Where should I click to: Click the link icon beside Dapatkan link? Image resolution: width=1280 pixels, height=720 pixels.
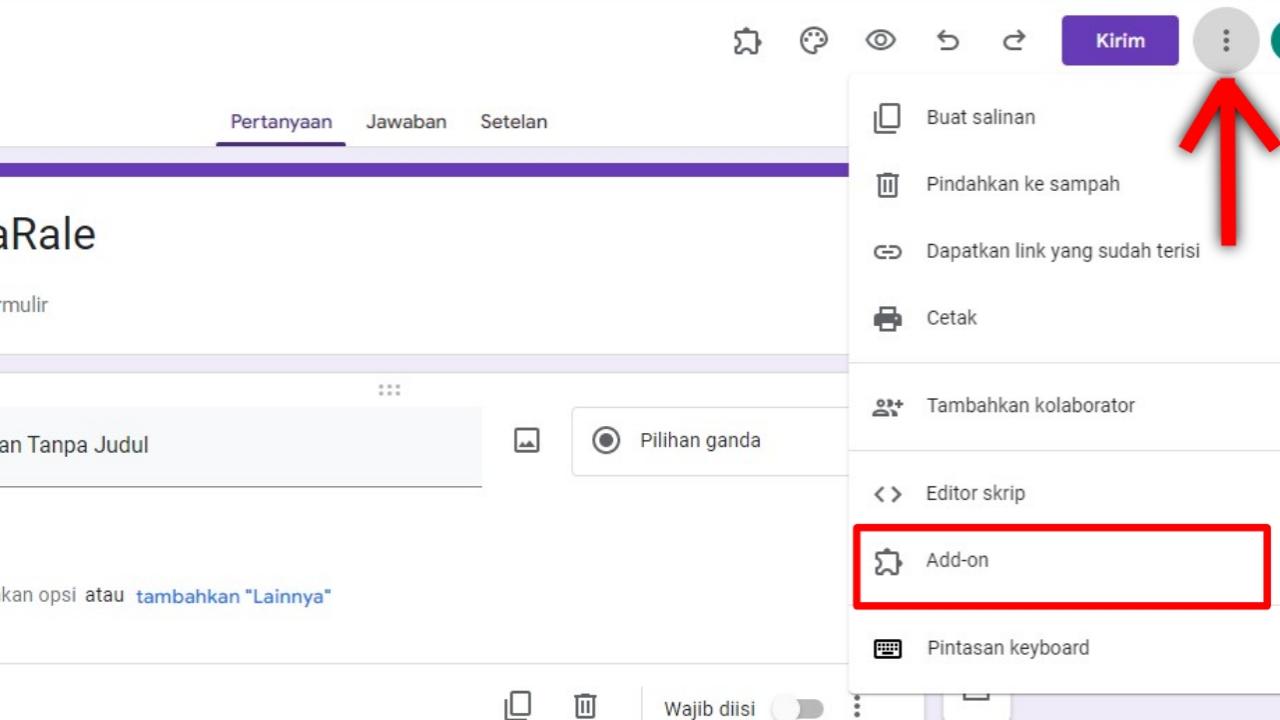point(887,252)
